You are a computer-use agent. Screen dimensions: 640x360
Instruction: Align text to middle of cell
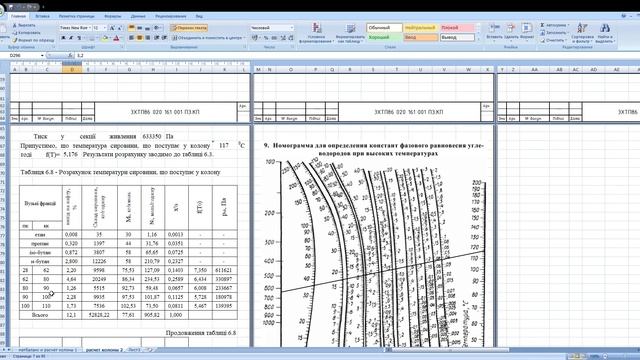click(x=140, y=28)
